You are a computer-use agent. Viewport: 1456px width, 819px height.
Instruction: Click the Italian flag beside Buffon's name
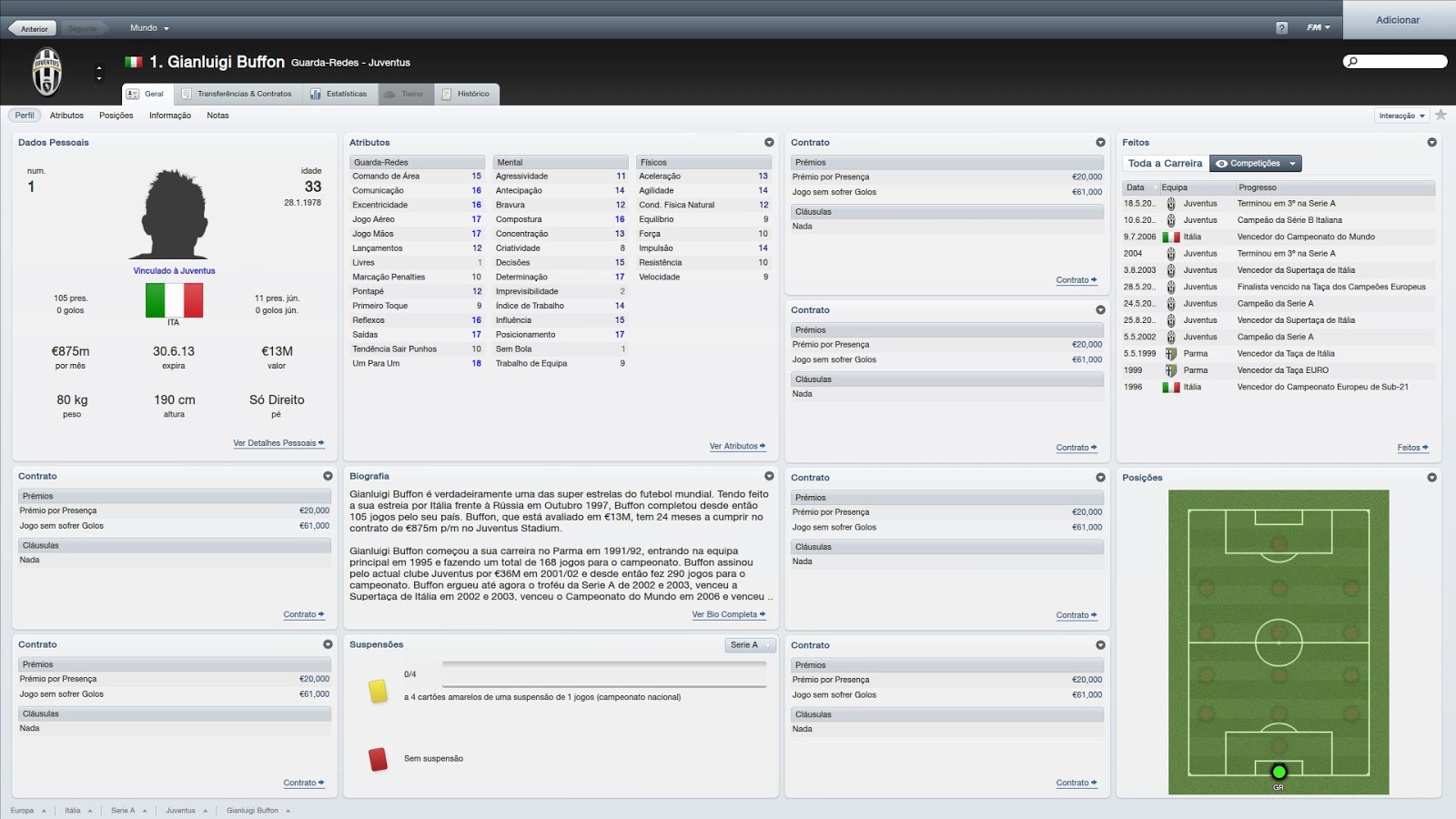(x=135, y=62)
